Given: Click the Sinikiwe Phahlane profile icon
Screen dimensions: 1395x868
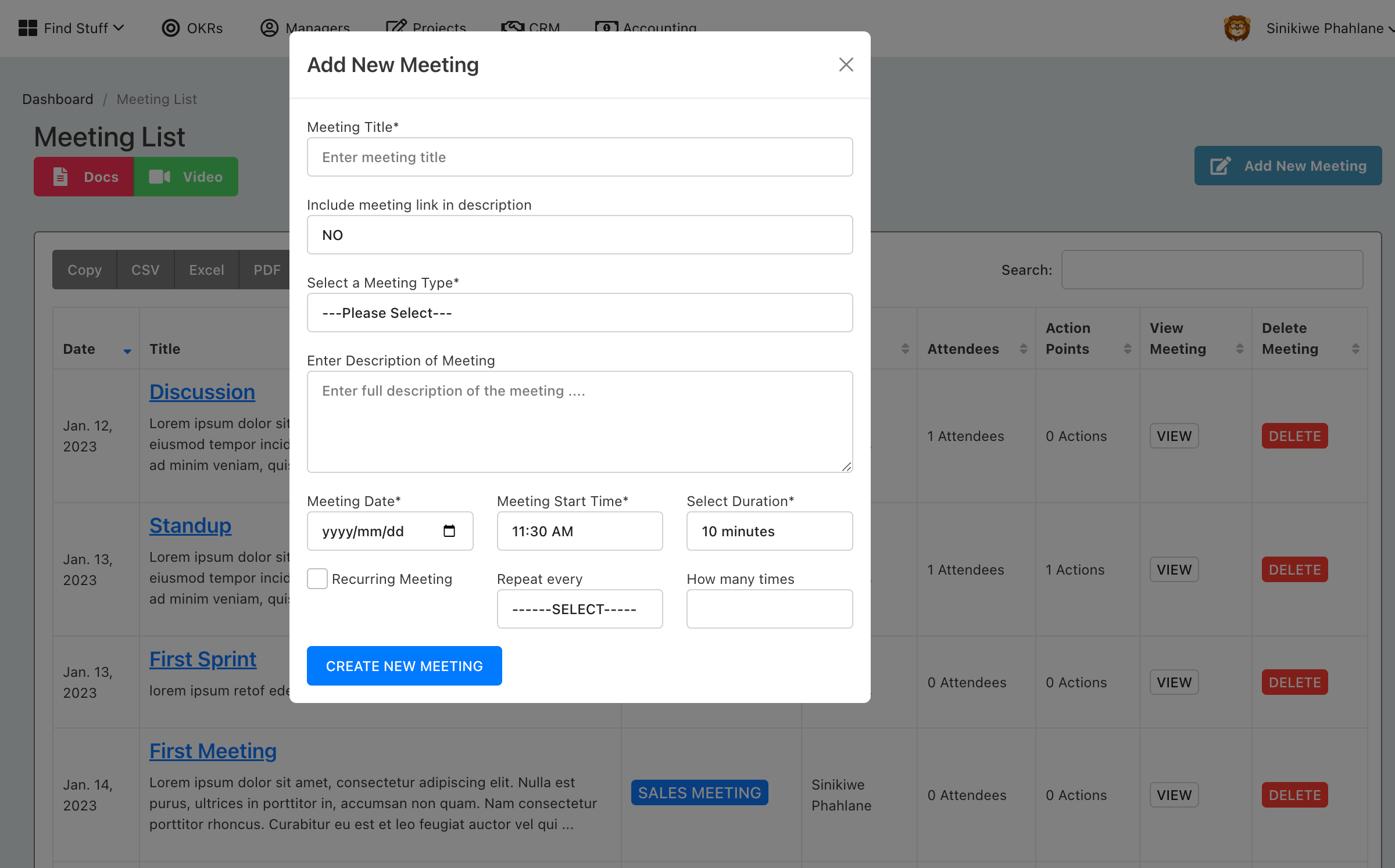Looking at the screenshot, I should coord(1236,27).
